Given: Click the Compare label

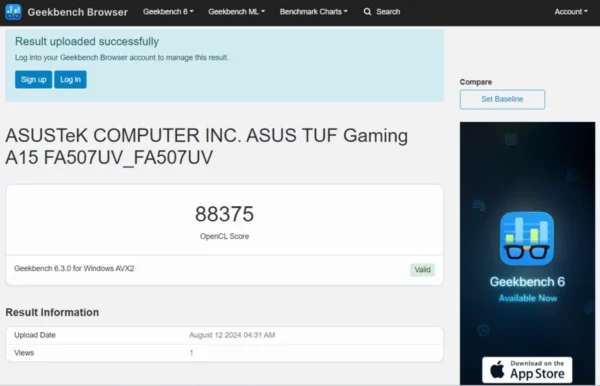Looking at the screenshot, I should [476, 82].
